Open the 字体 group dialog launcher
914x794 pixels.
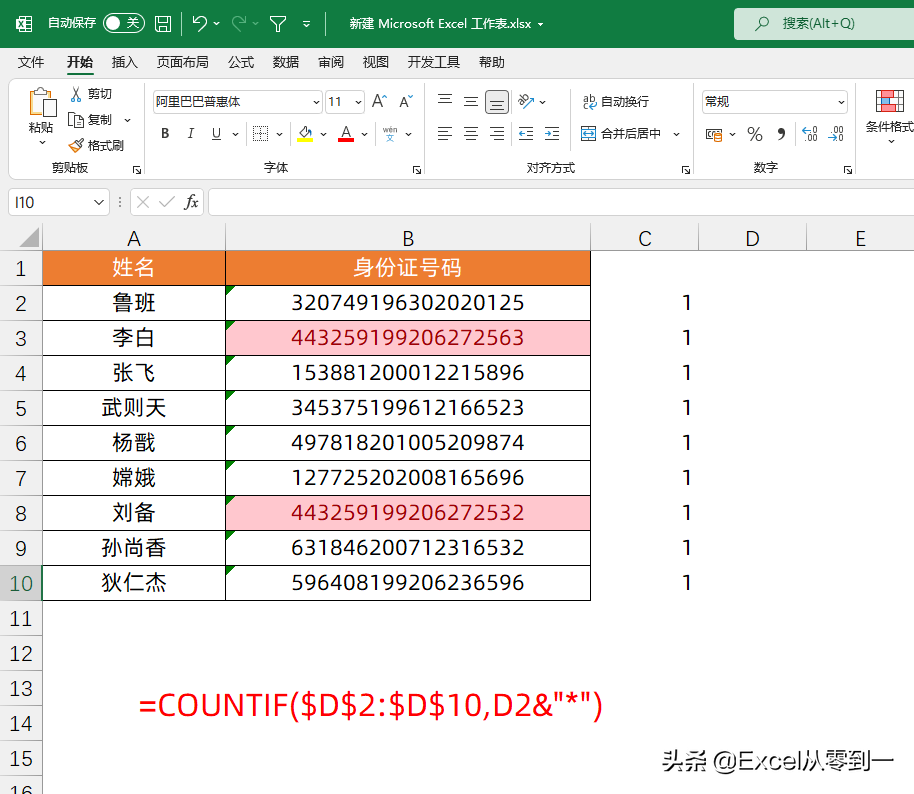[417, 170]
